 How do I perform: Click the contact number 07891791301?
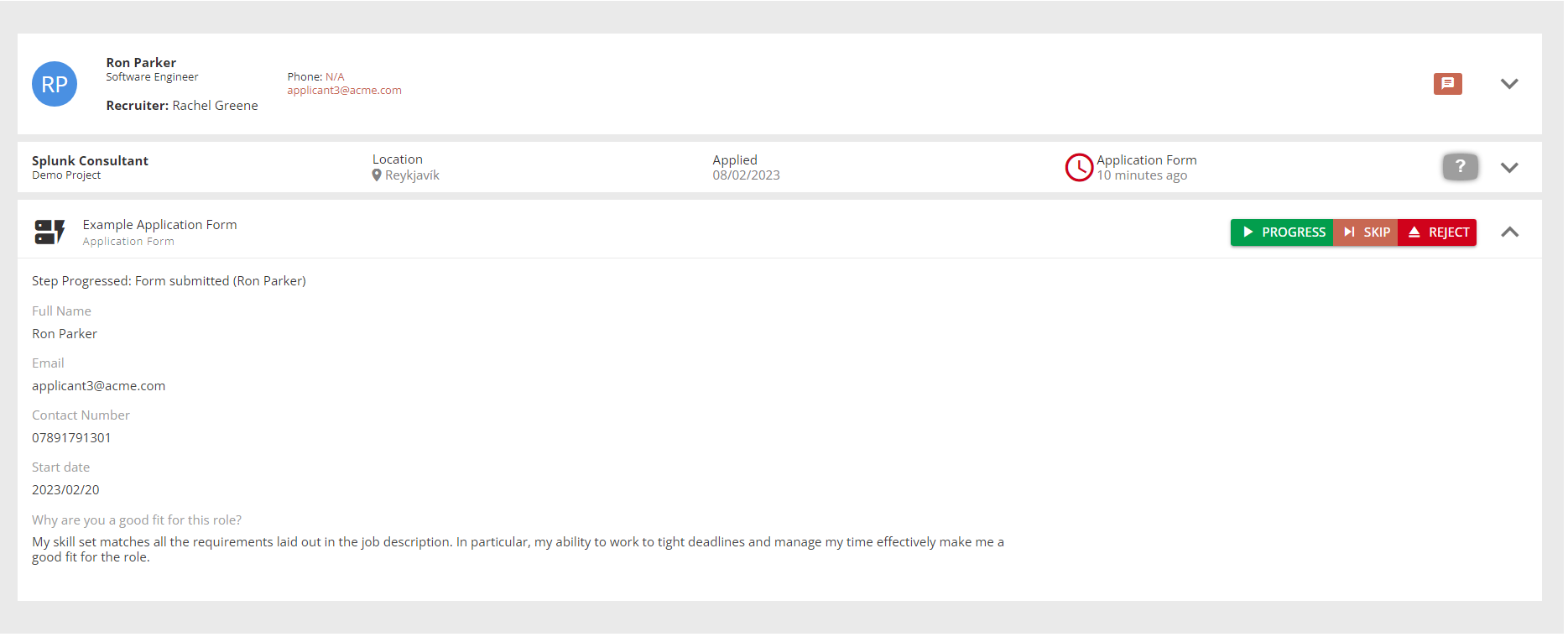tap(71, 438)
